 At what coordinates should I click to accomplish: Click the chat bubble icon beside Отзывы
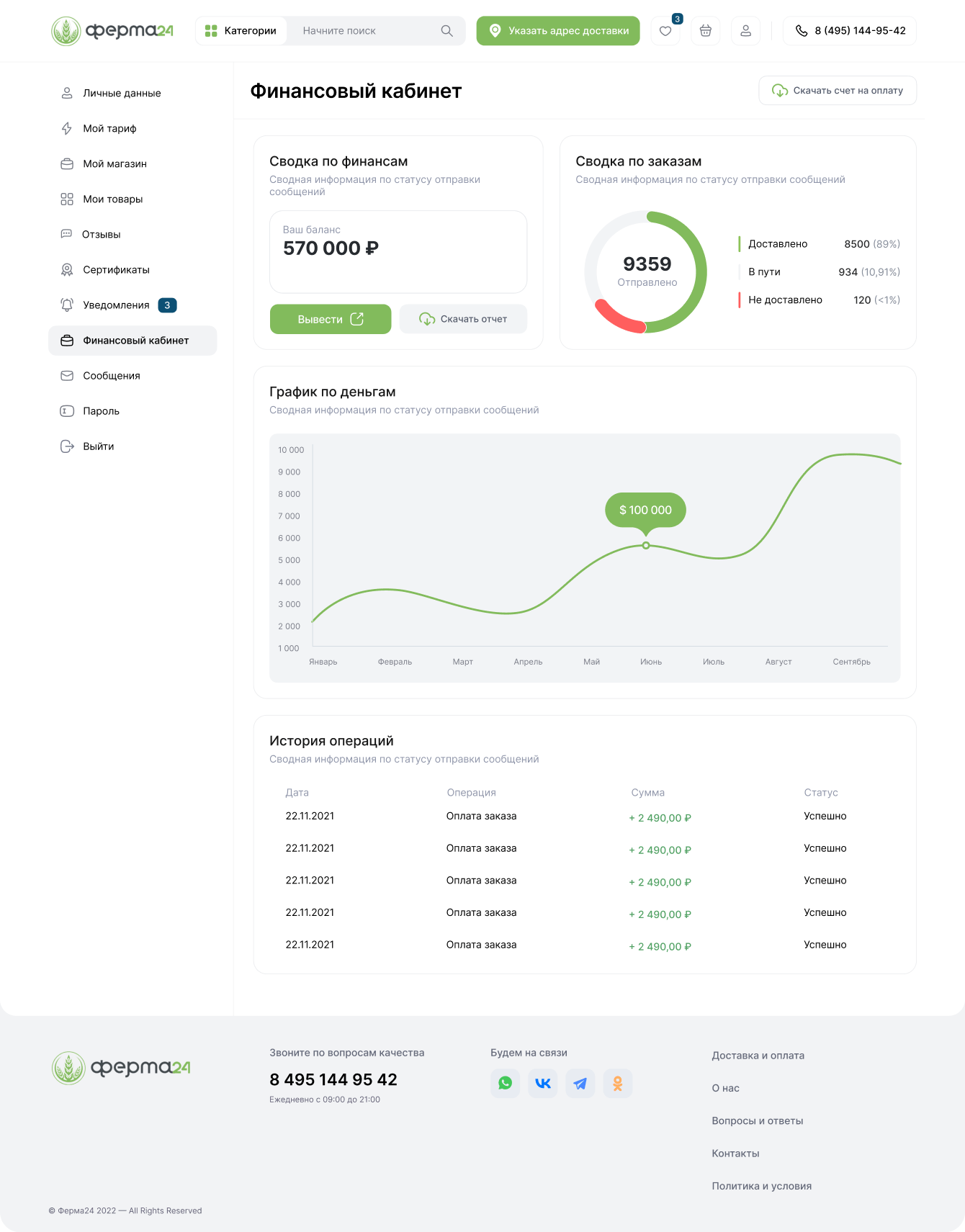coord(67,234)
